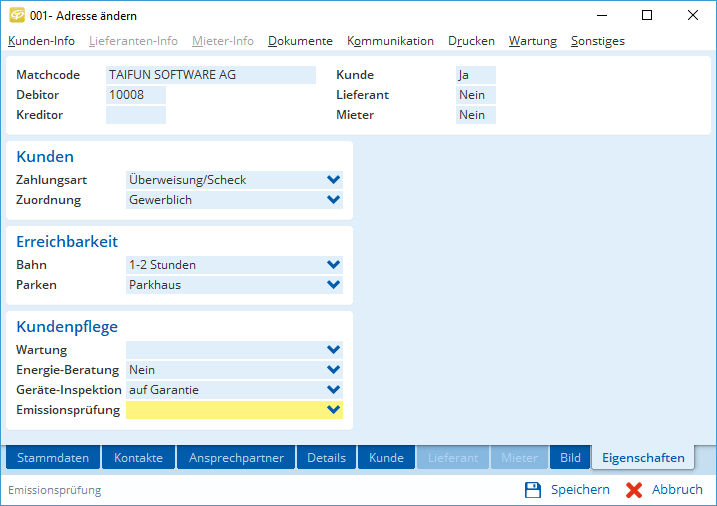The image size is (717, 506).
Task: Expand the Geräte-Inspektion dropdown
Action: click(333, 390)
